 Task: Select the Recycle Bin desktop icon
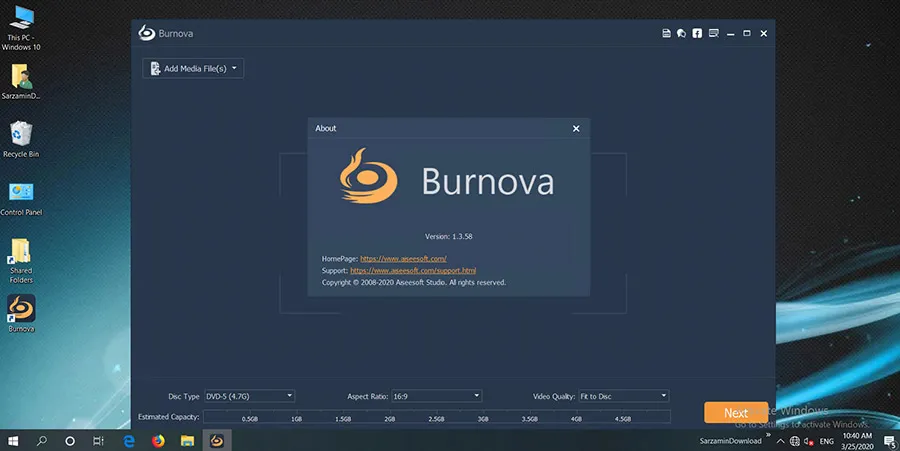[x=21, y=139]
